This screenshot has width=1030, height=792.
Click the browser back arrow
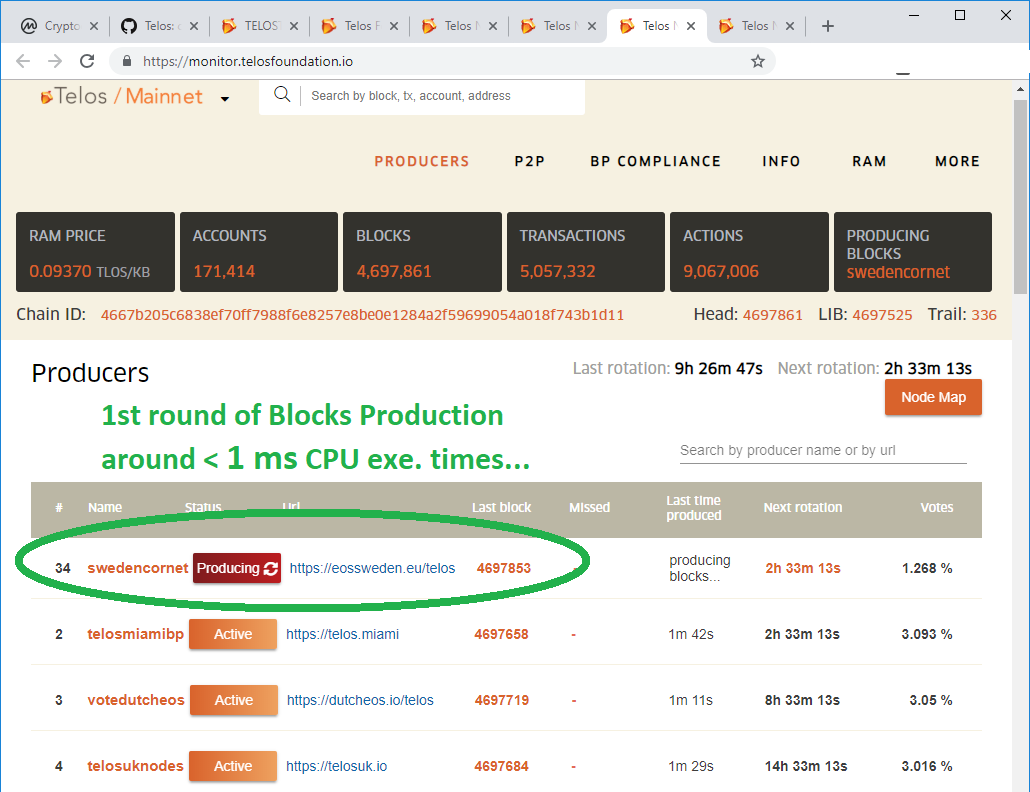23,61
